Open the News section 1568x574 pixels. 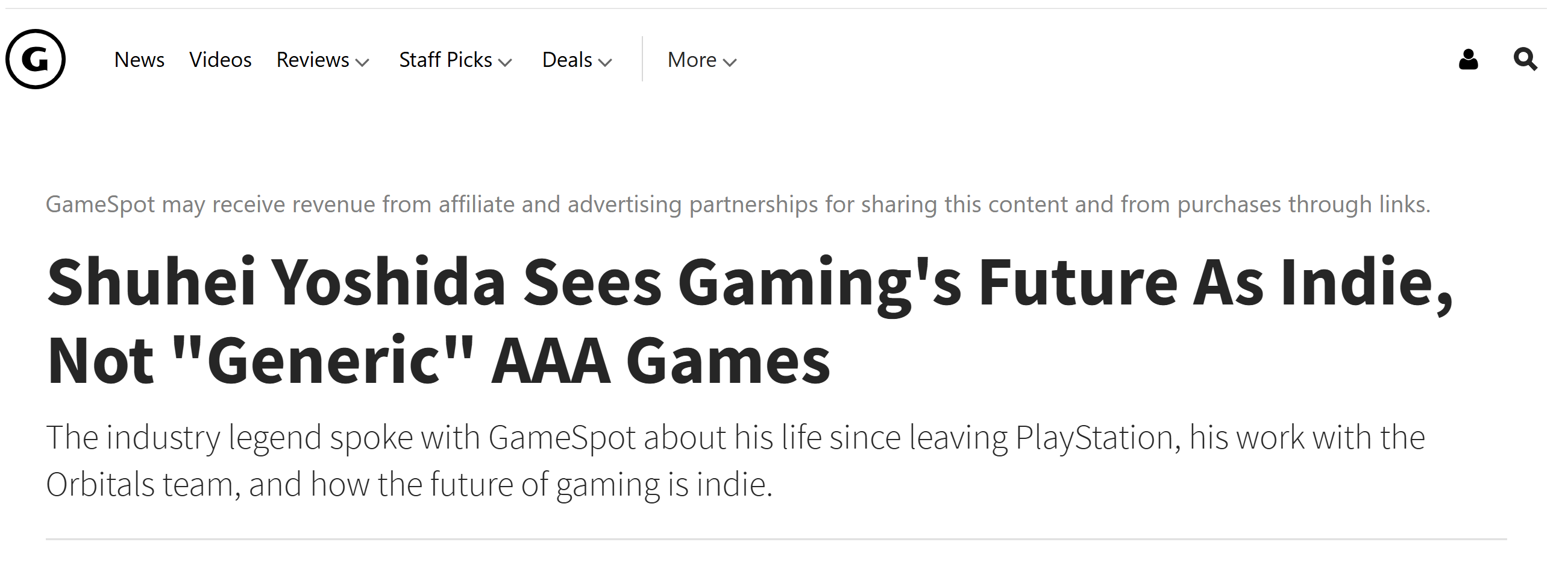(139, 60)
